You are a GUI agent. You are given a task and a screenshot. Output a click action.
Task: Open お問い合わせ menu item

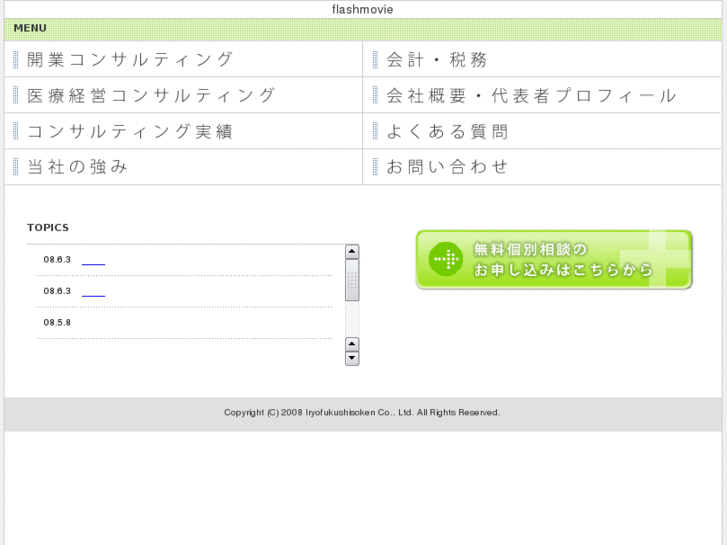pos(542,167)
